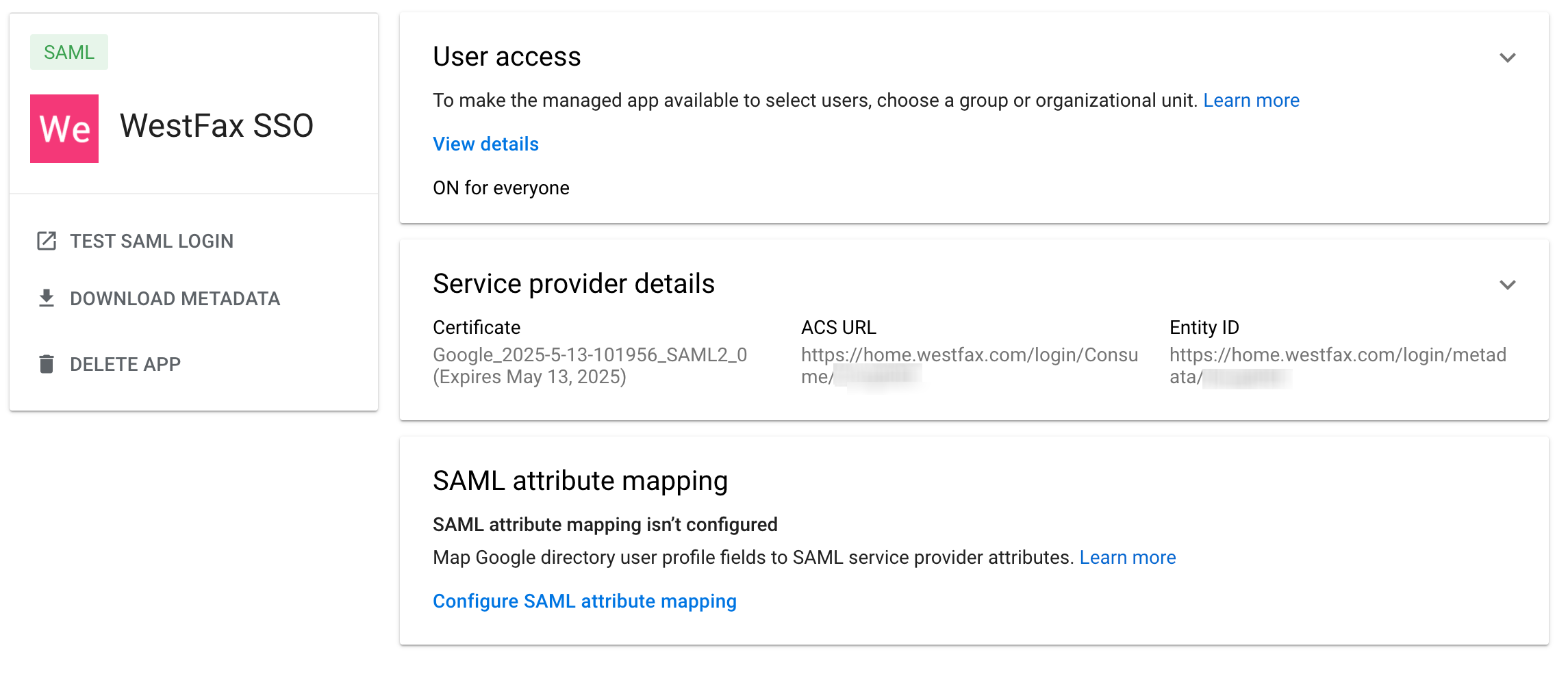1568x687 pixels.
Task: Open Configure SAML attribute mapping
Action: (584, 601)
